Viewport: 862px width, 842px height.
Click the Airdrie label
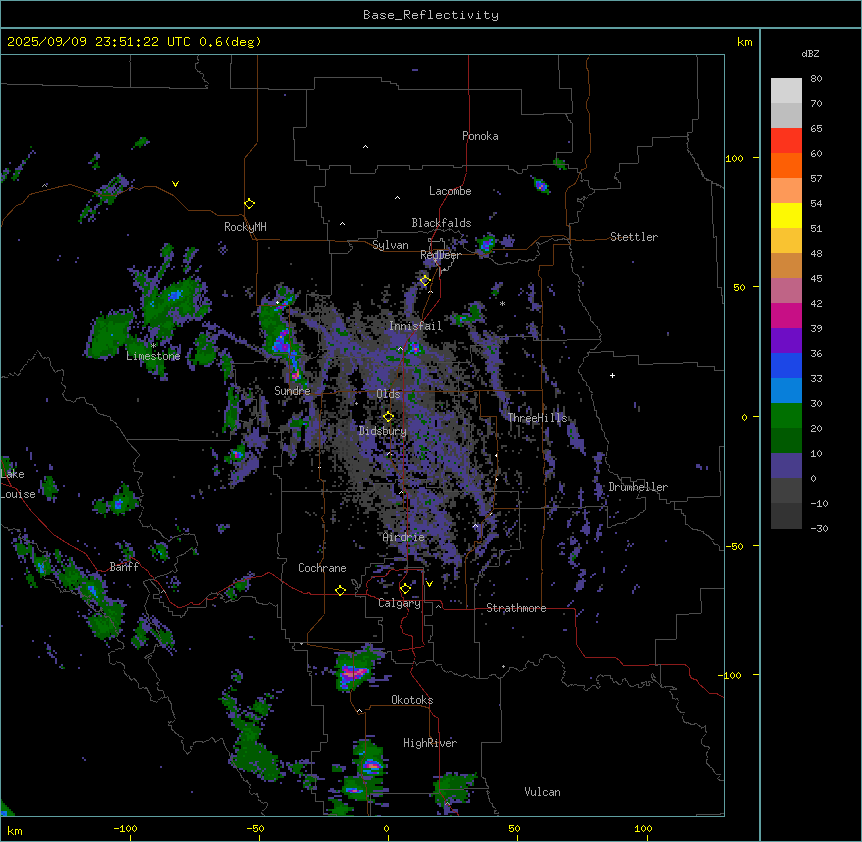404,537
